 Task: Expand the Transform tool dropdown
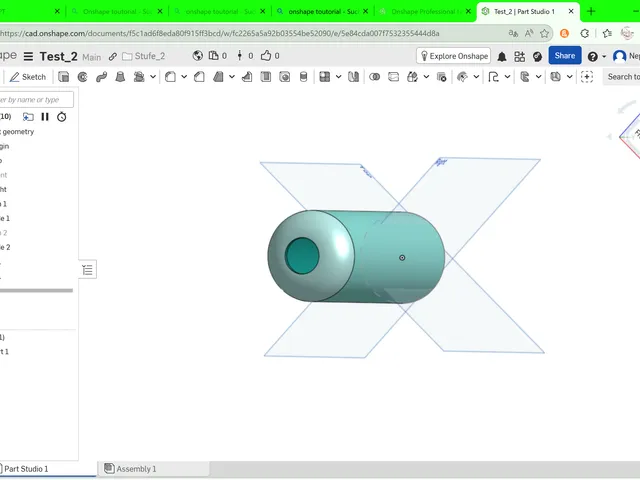point(426,77)
